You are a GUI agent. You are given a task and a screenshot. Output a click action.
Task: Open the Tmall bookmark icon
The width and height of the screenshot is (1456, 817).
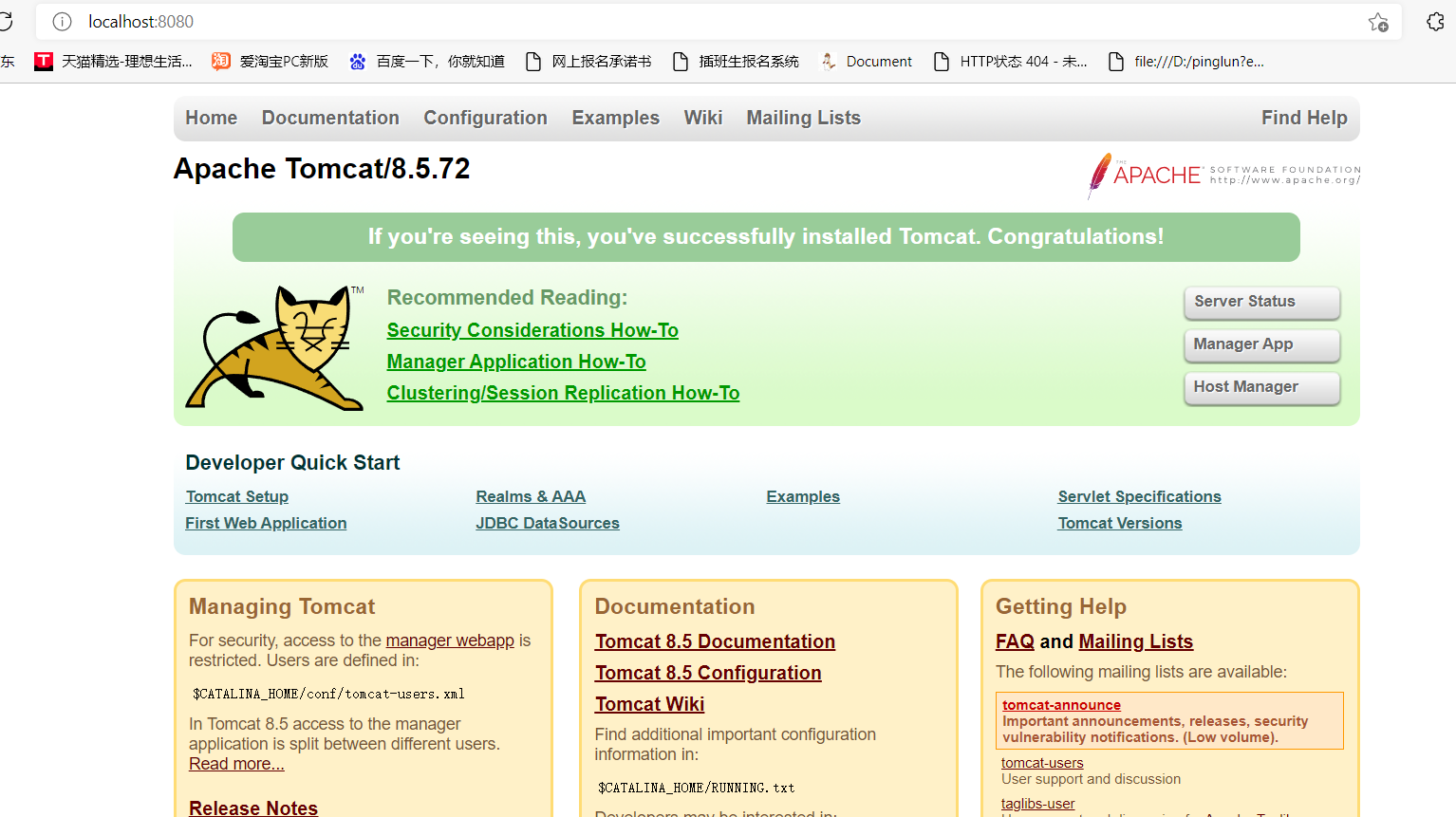44,62
